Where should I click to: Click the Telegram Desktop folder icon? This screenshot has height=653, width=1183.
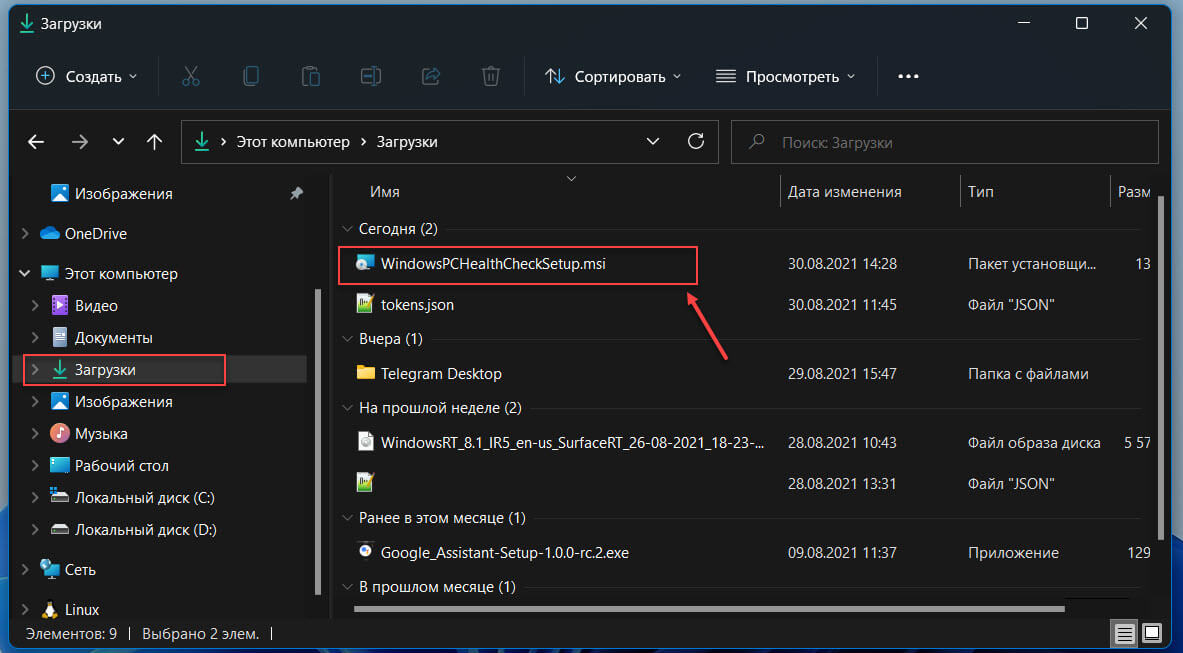tap(365, 372)
